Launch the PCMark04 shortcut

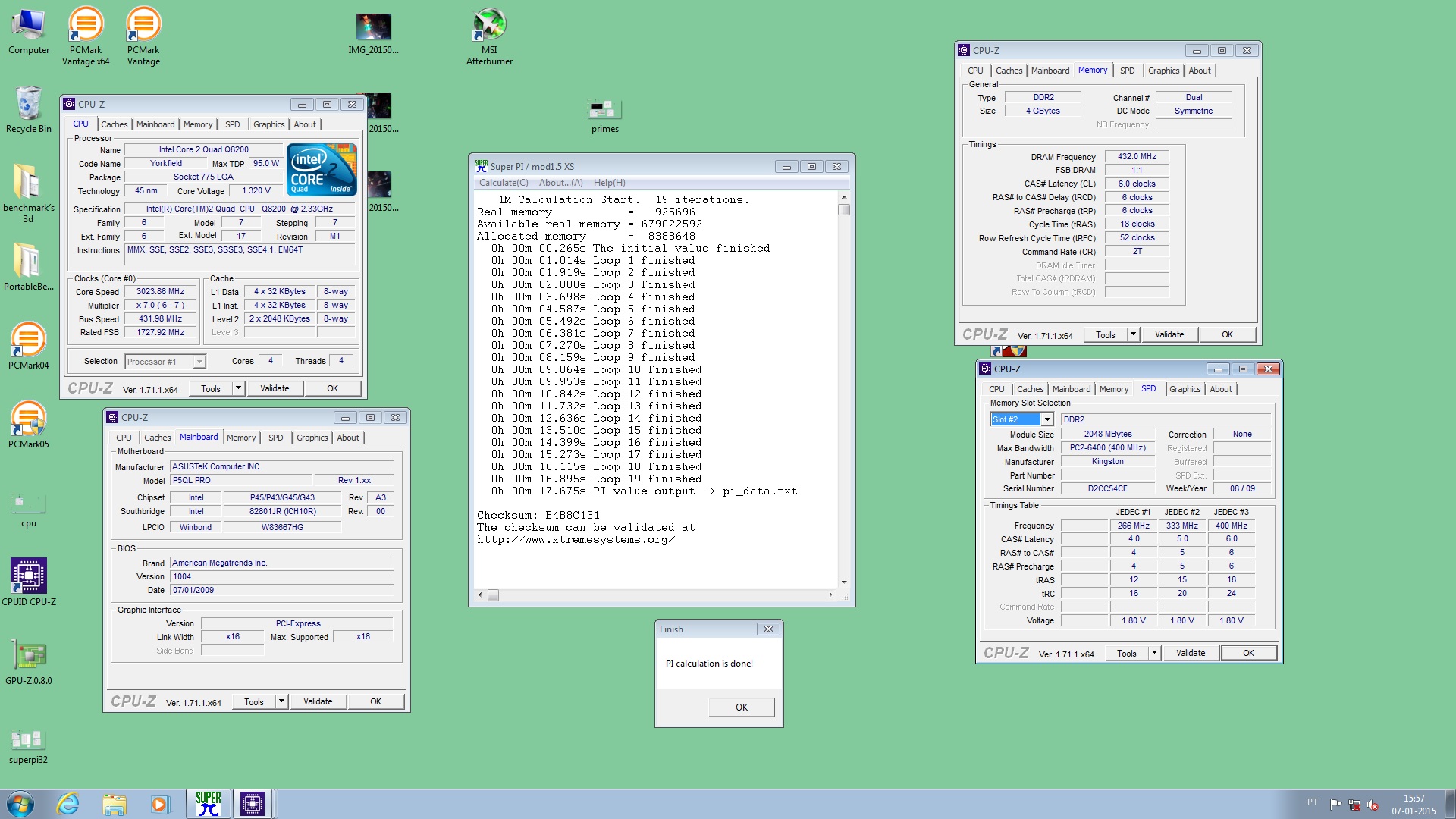click(x=29, y=346)
